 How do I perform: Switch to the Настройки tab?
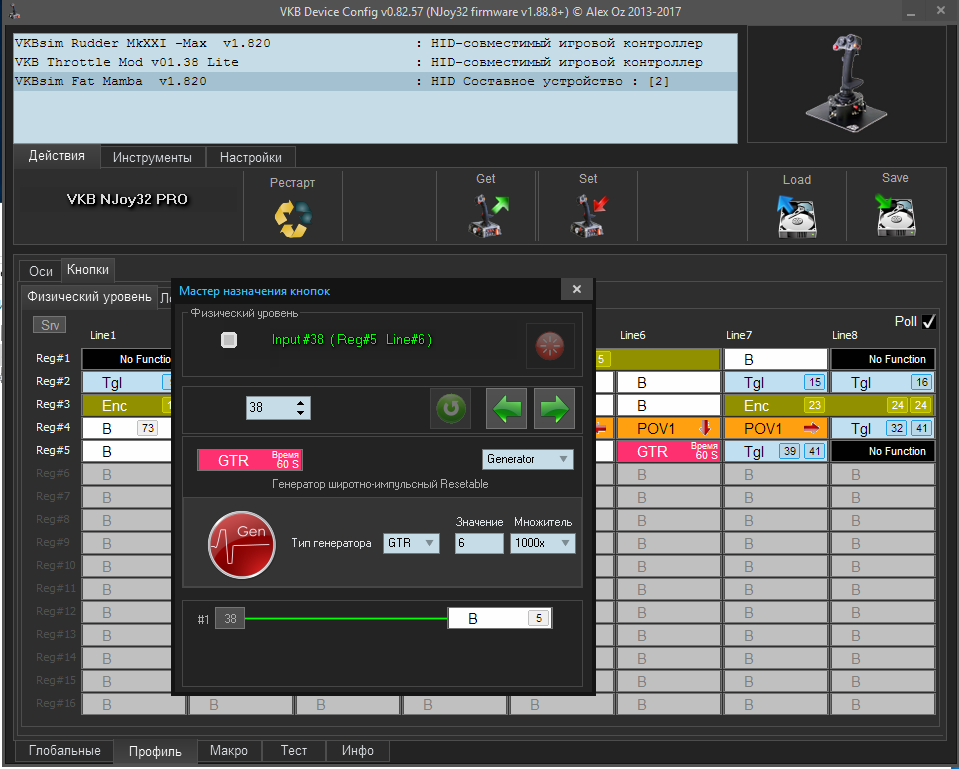pos(251,158)
